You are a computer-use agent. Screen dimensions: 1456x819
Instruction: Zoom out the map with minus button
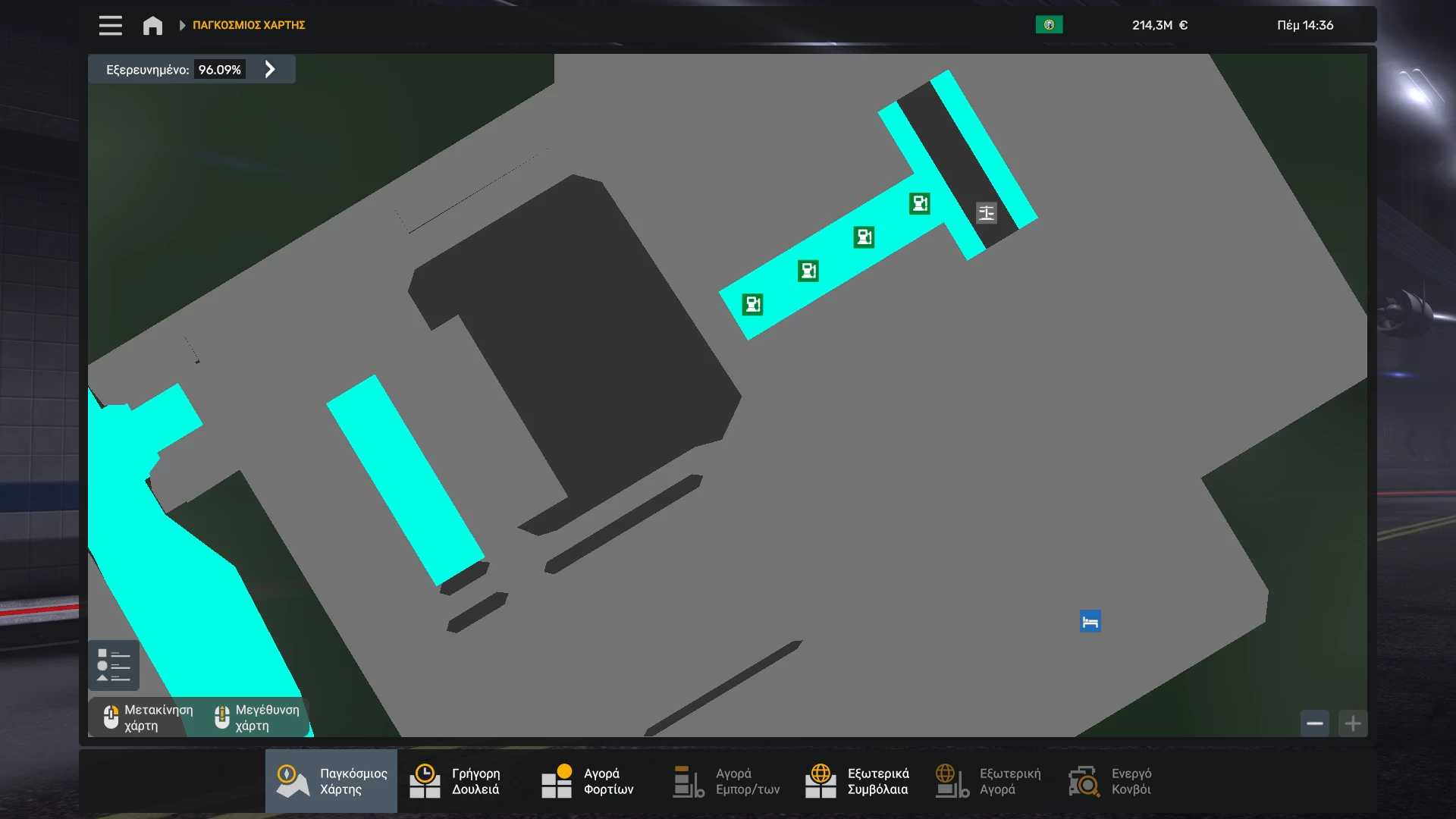pos(1314,723)
